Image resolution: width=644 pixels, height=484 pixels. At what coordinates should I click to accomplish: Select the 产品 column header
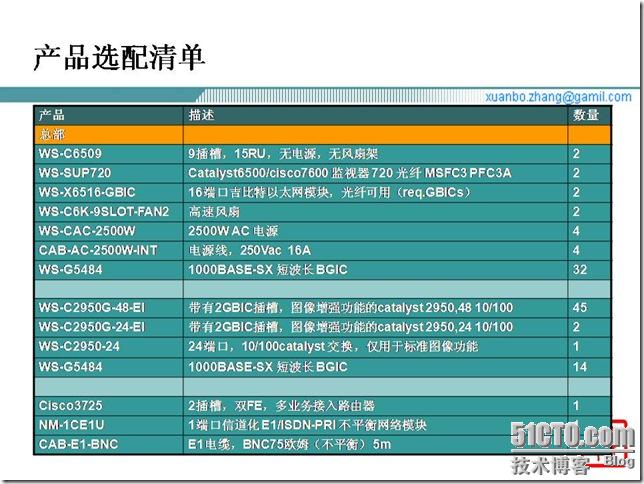point(108,115)
